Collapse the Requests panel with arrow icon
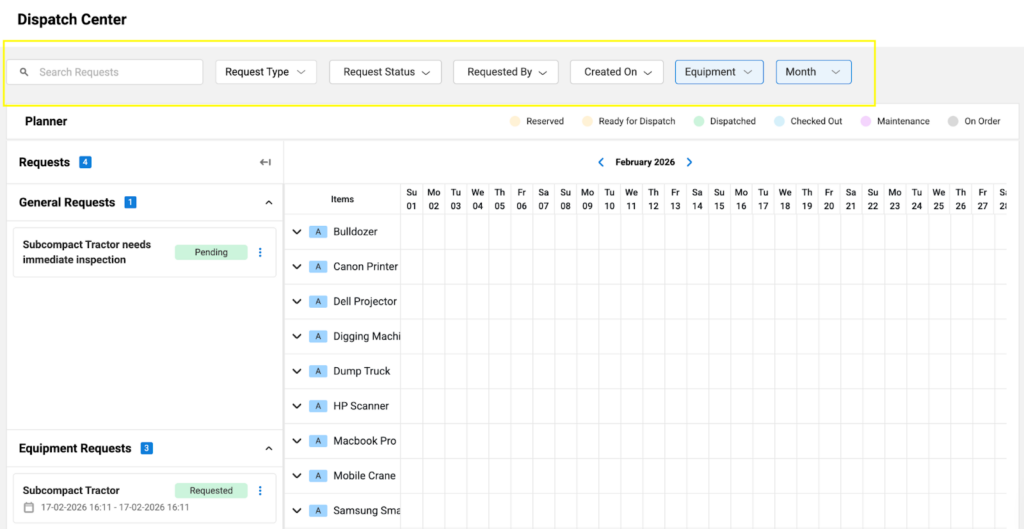1024x529 pixels. tap(265, 162)
